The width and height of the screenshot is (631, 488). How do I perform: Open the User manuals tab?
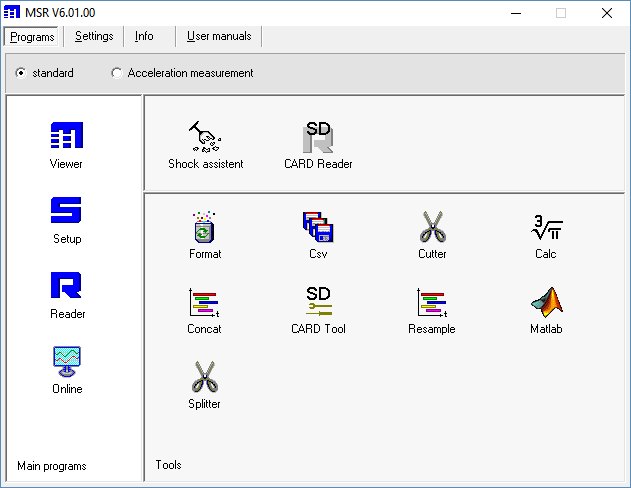coord(219,36)
